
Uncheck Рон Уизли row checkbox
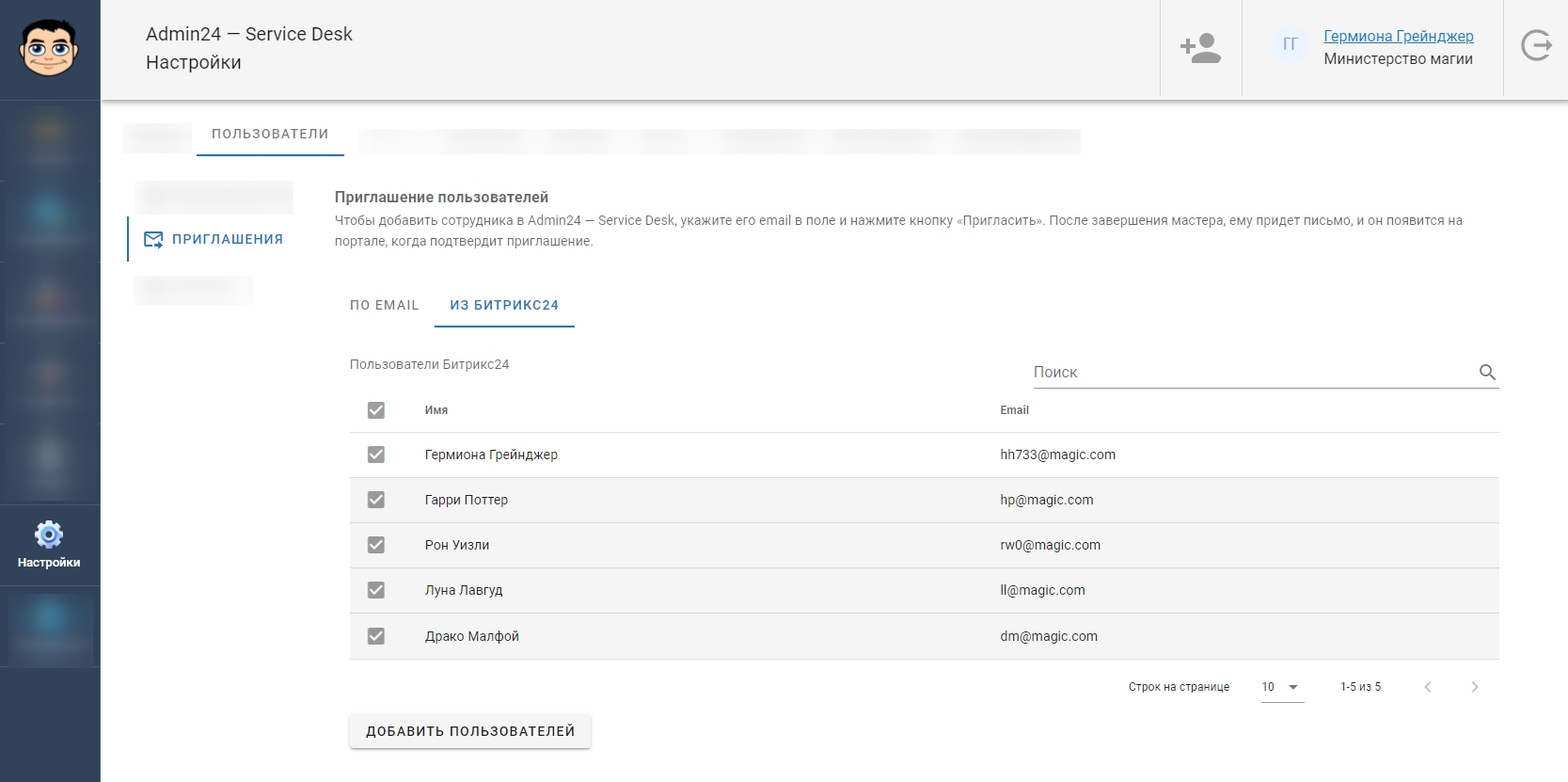pos(376,545)
